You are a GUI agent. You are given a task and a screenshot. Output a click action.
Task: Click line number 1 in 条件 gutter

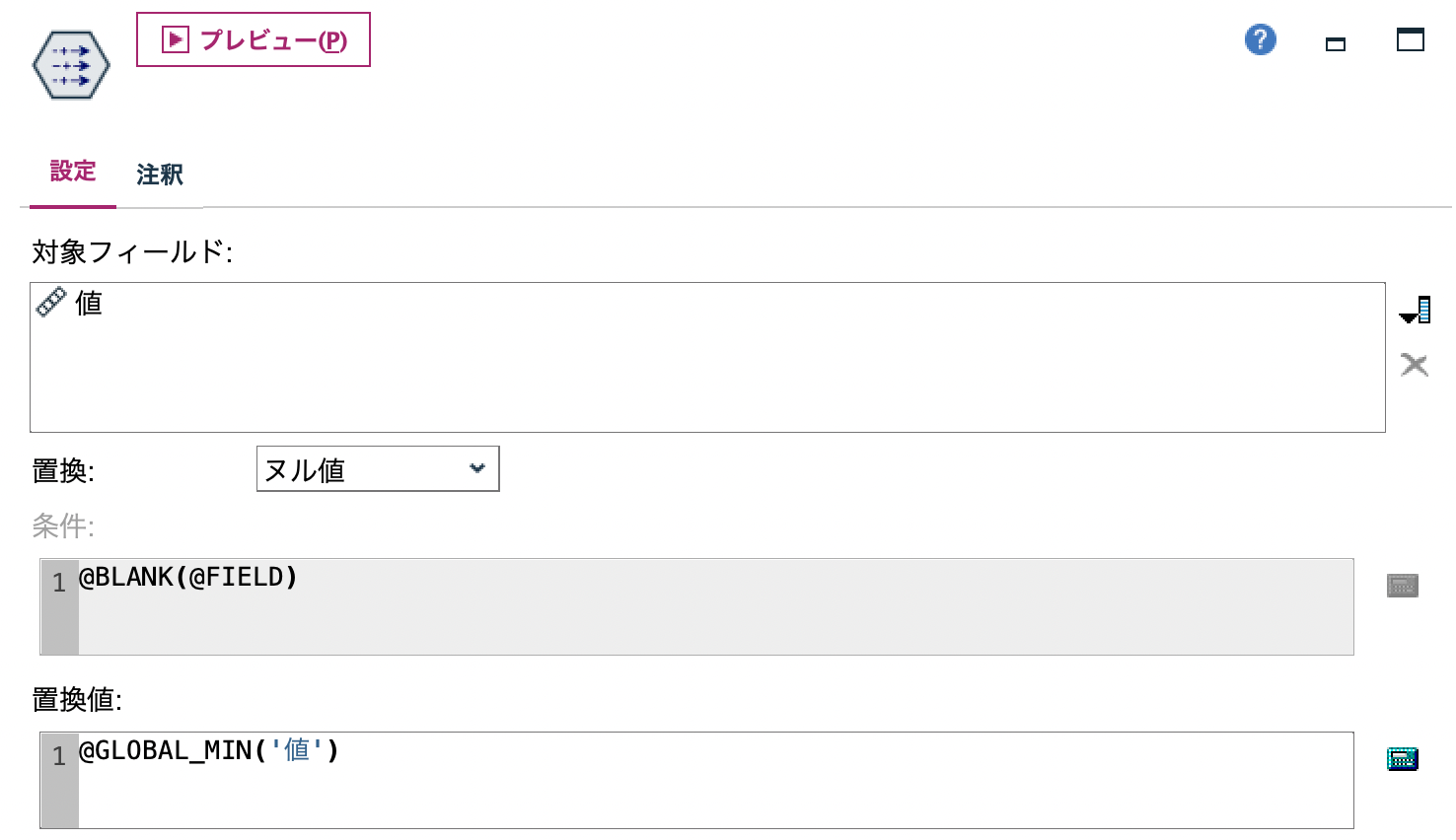point(59,583)
